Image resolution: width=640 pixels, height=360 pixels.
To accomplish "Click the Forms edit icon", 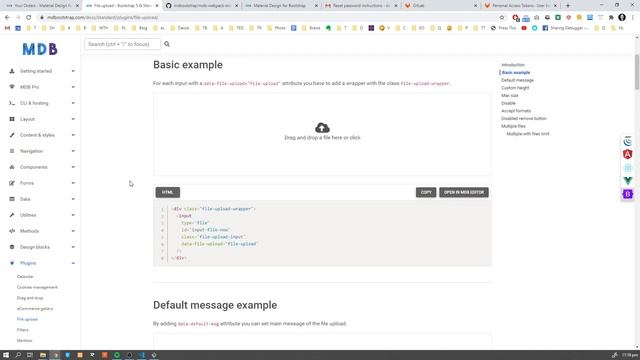I will click(x=12, y=183).
